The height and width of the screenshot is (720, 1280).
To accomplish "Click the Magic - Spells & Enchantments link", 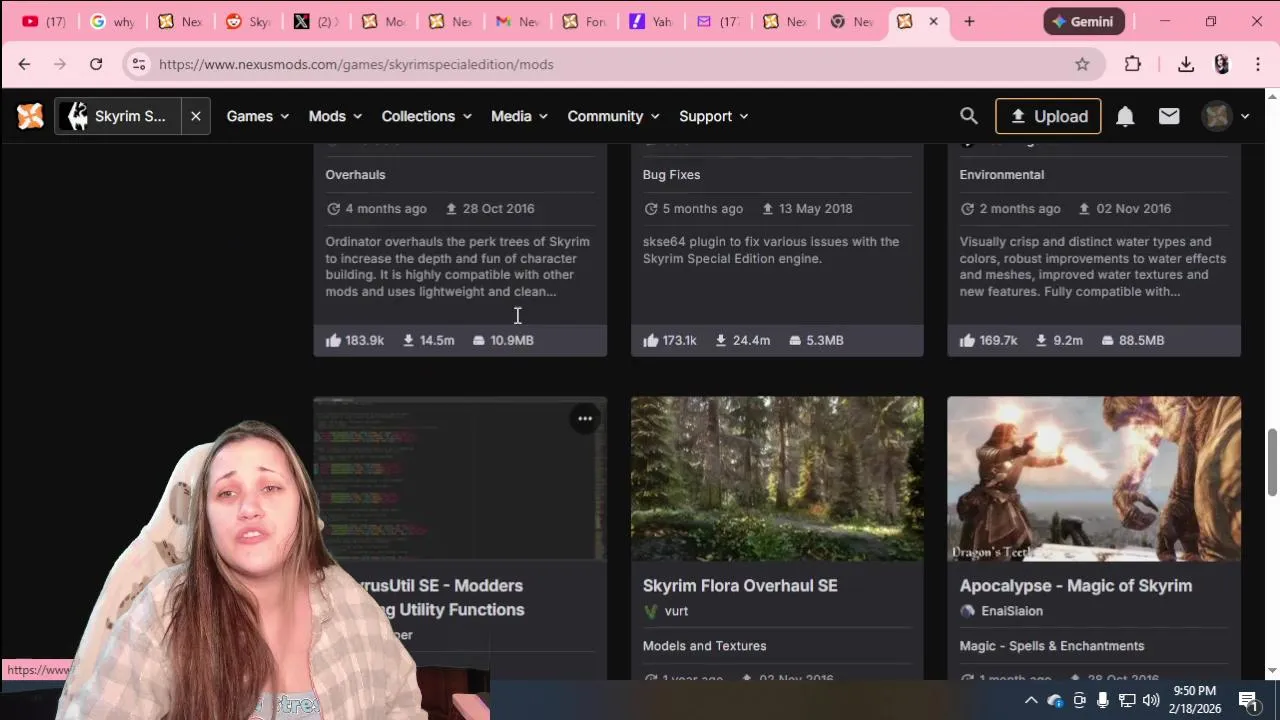I will 1052,646.
